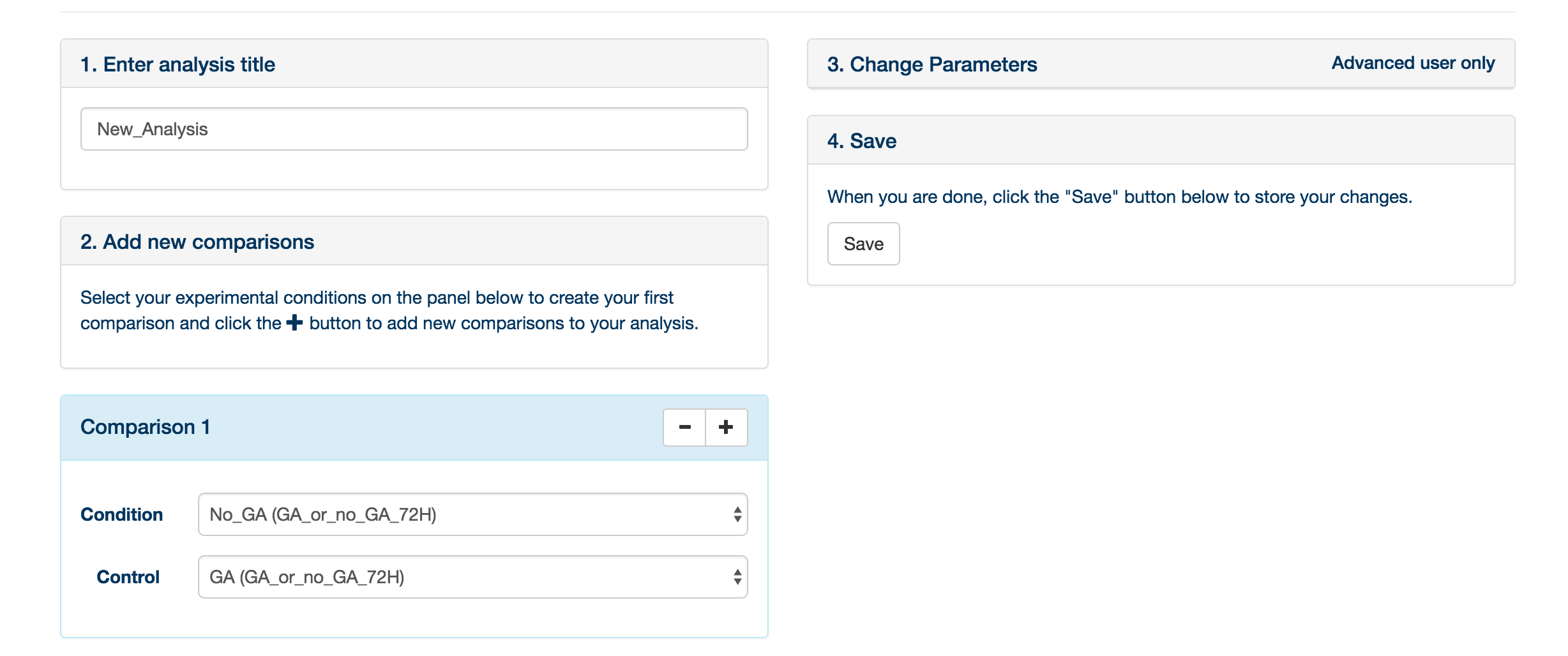This screenshot has width=1568, height=656.
Task: Click the Control dropdown's up-down arrows
Action: [x=737, y=577]
